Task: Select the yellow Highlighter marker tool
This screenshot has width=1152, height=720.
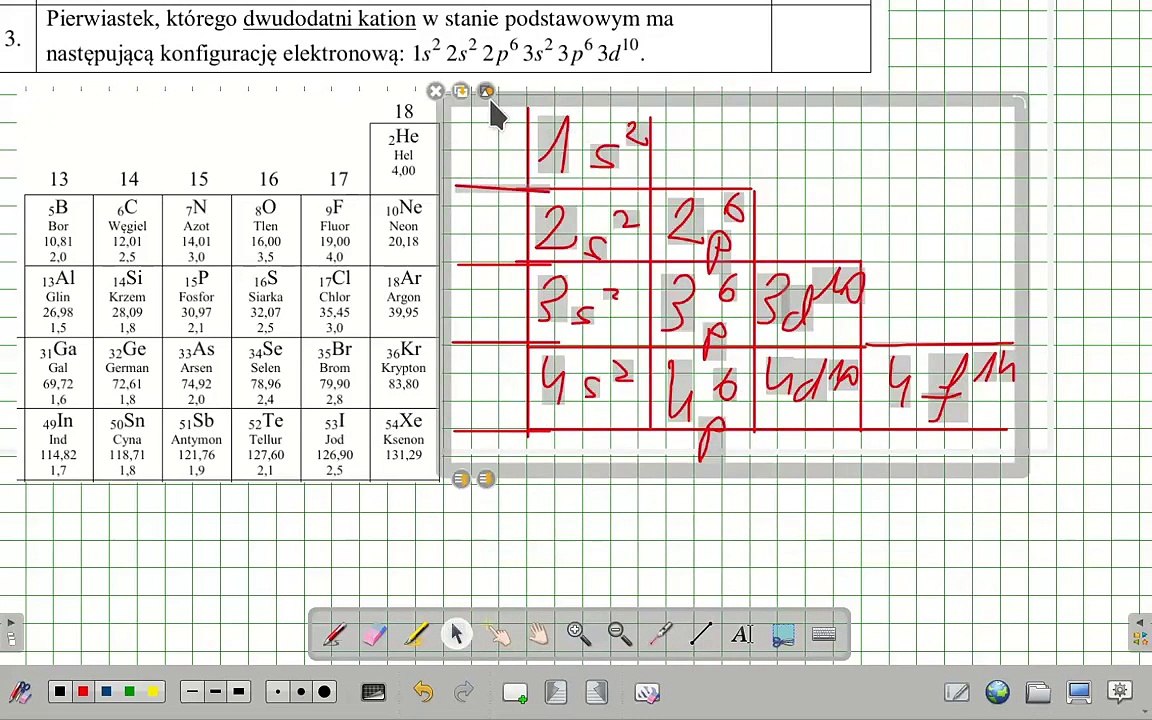Action: 416,634
